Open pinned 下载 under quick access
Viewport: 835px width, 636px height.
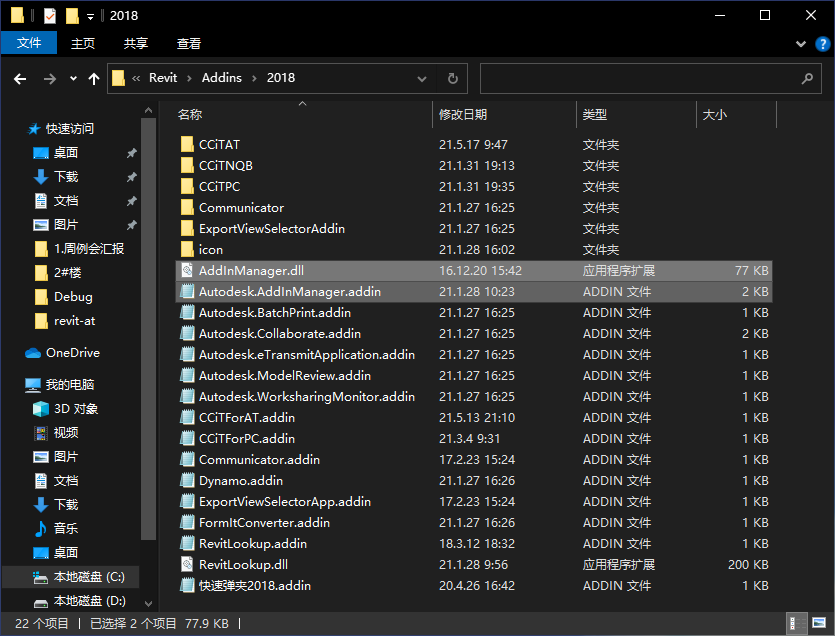click(x=66, y=177)
